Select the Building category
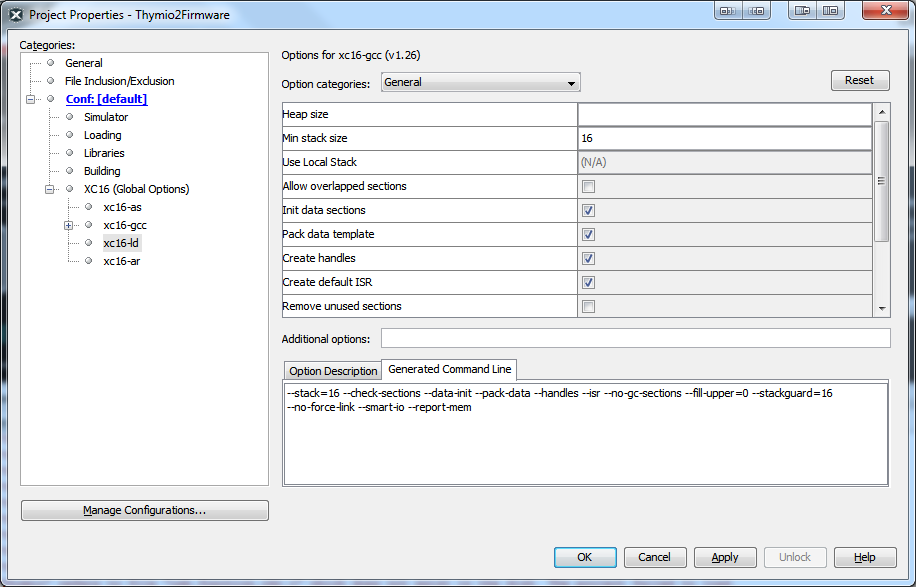 tap(102, 171)
